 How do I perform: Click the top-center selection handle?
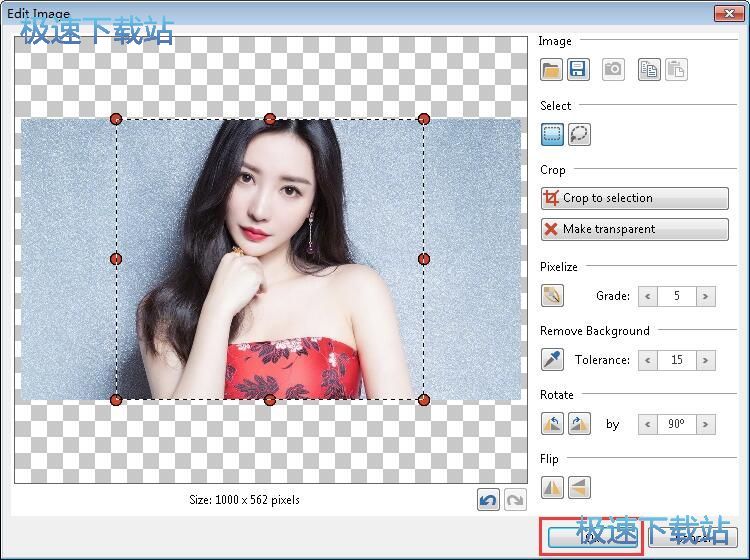[x=270, y=119]
